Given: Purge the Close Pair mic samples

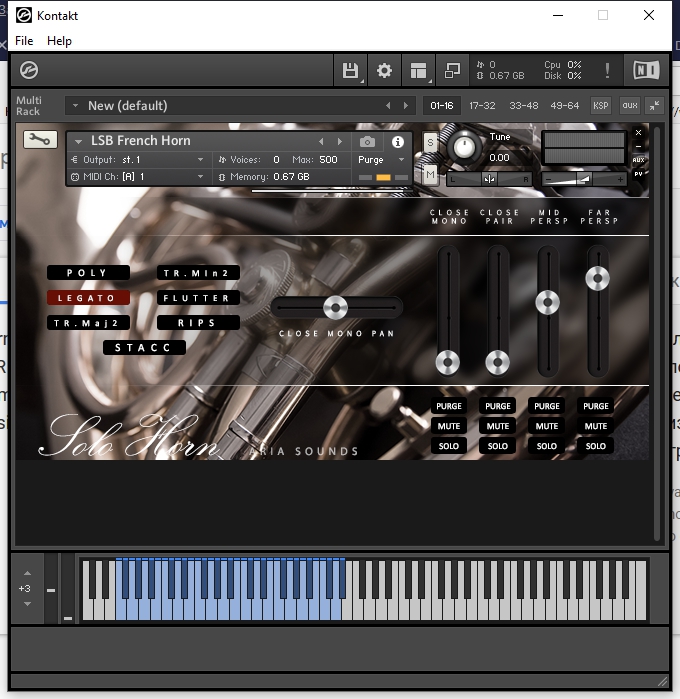Looking at the screenshot, I should tap(498, 406).
